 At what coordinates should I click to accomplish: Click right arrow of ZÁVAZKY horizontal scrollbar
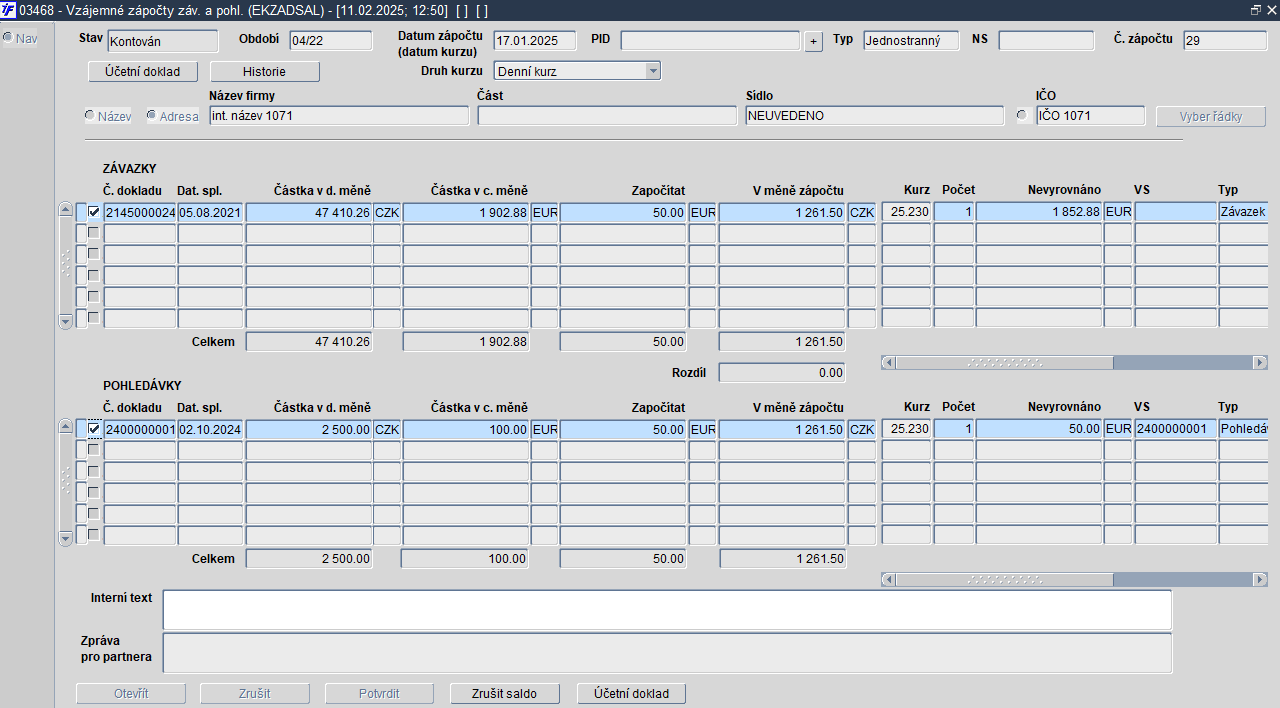click(1260, 363)
